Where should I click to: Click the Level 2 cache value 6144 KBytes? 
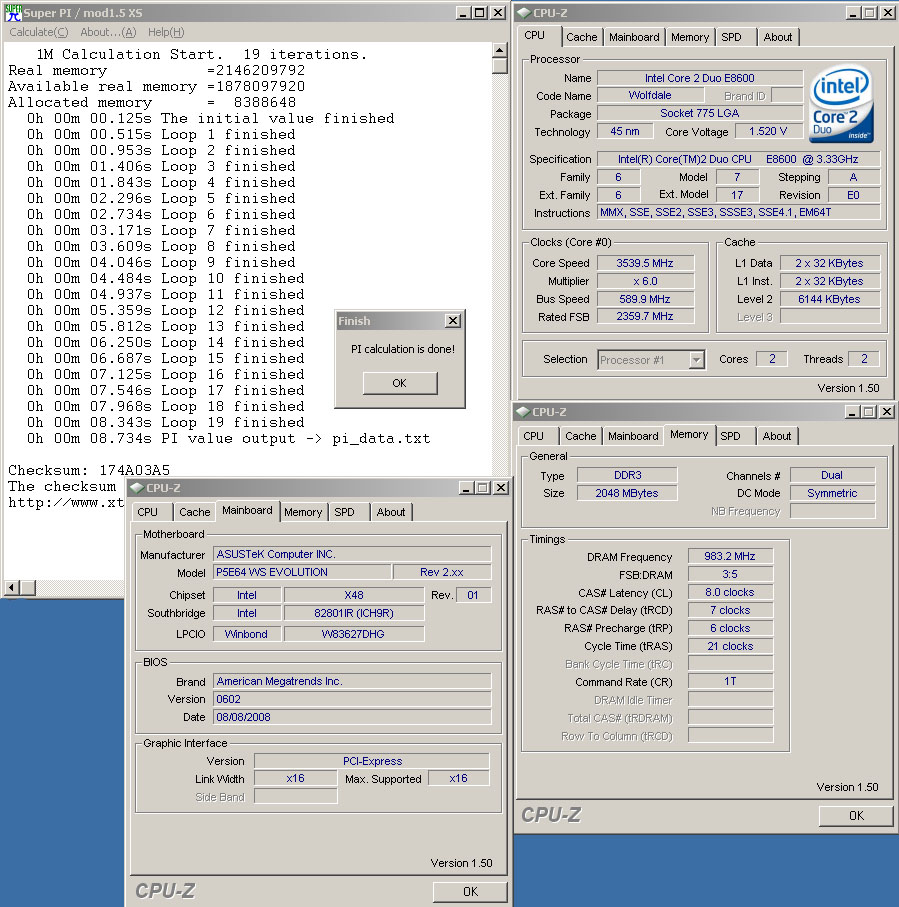pyautogui.click(x=830, y=299)
